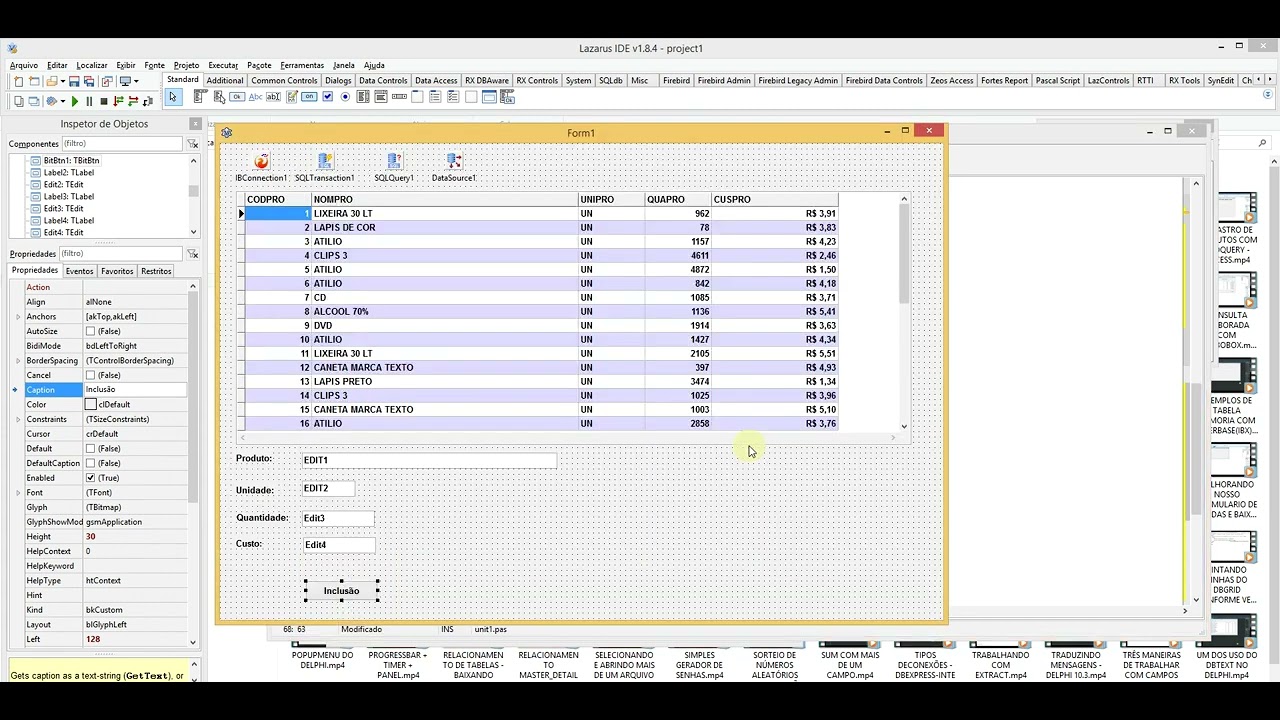Select the TScrollBar palette component
The image size is (1280, 720).
click(399, 97)
